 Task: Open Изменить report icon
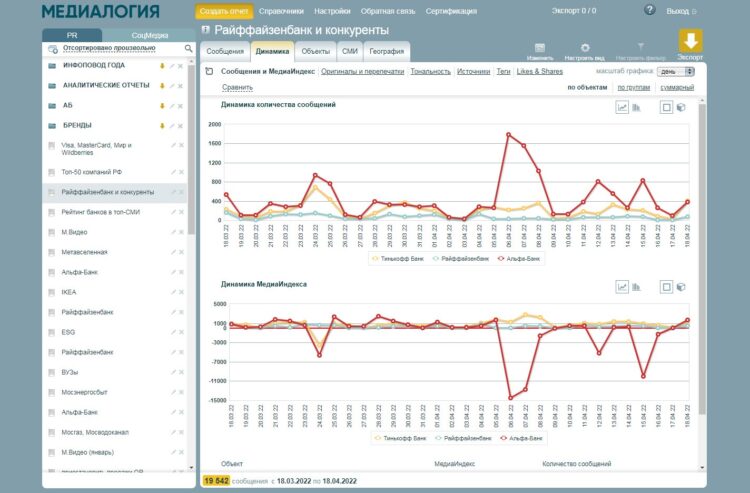coord(540,48)
